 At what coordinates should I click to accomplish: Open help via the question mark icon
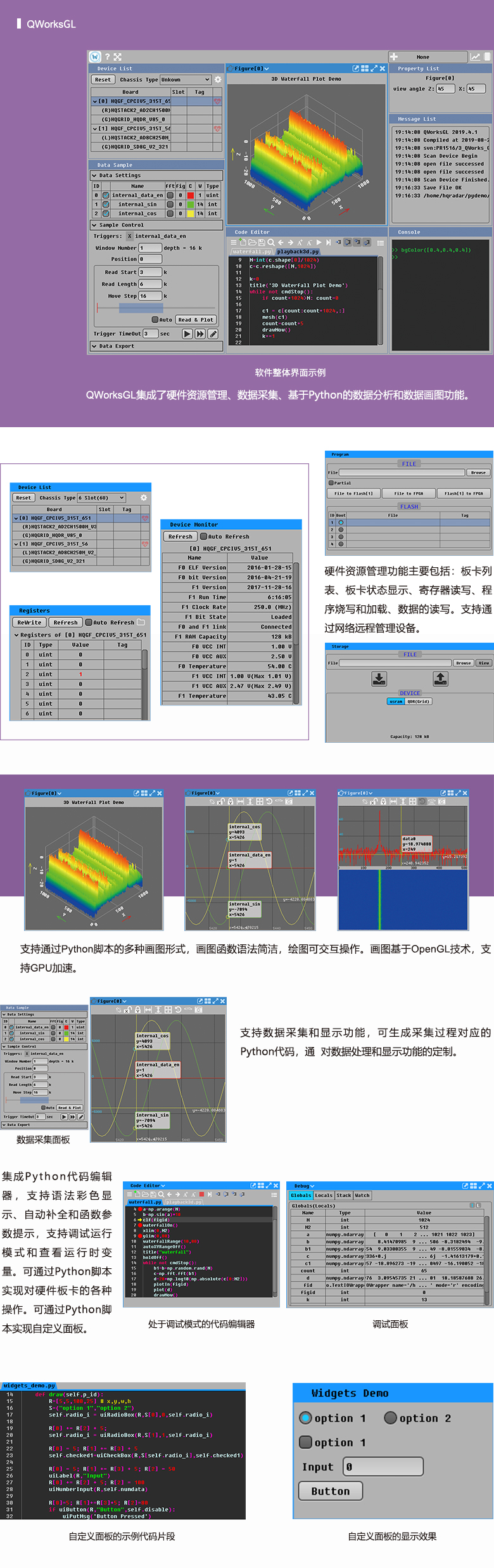(107, 57)
